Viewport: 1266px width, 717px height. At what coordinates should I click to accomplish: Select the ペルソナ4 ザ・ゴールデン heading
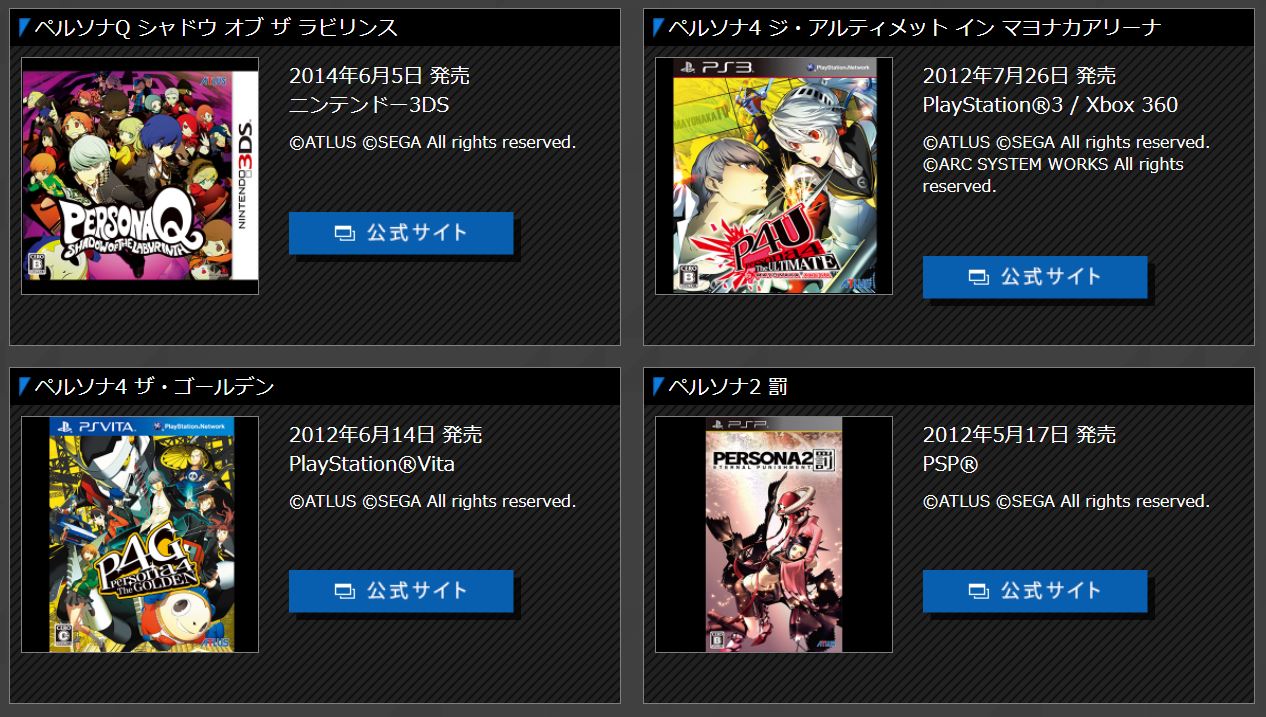(x=154, y=386)
